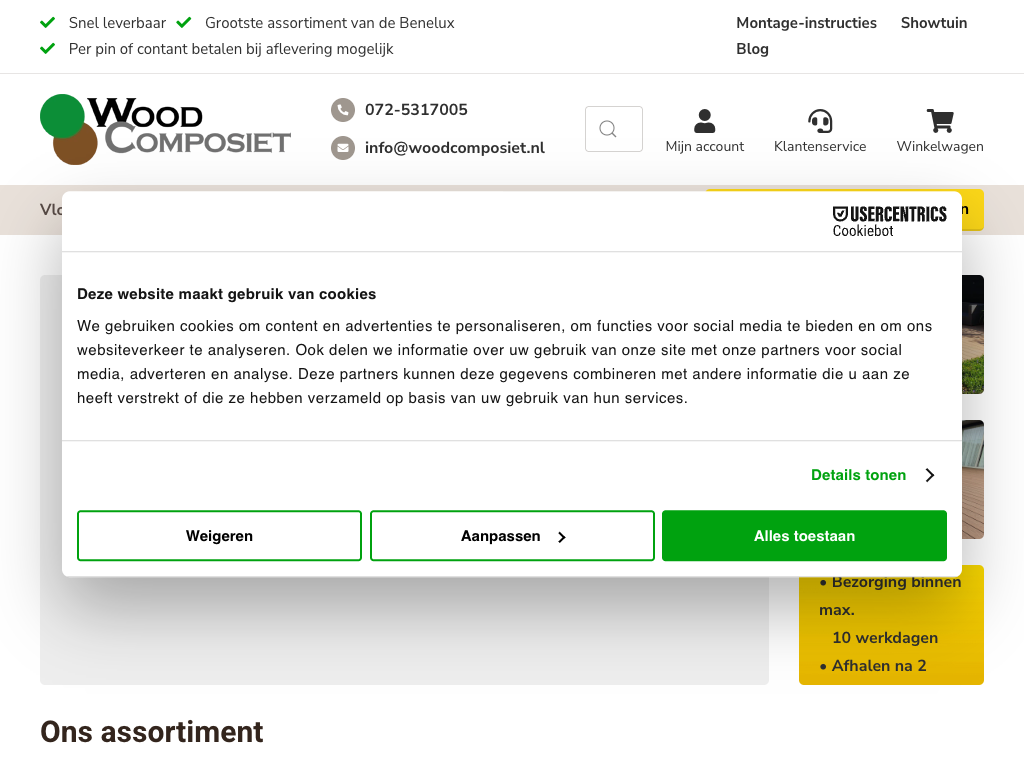Go to the Showtuin page
This screenshot has height=768, width=1024.
933,23
